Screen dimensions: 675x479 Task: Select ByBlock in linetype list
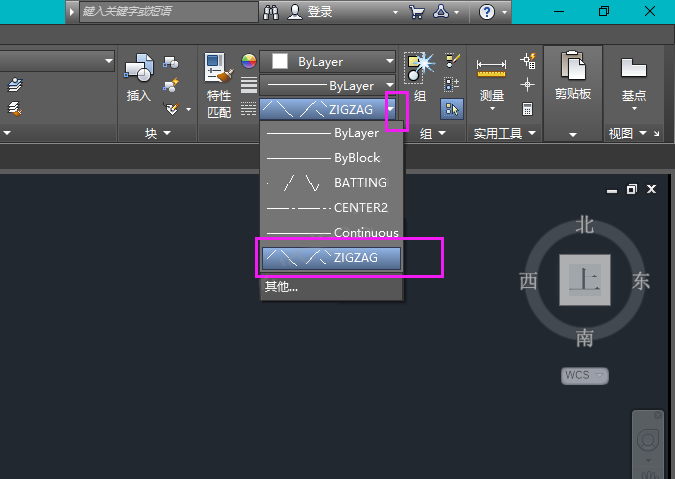pyautogui.click(x=331, y=158)
